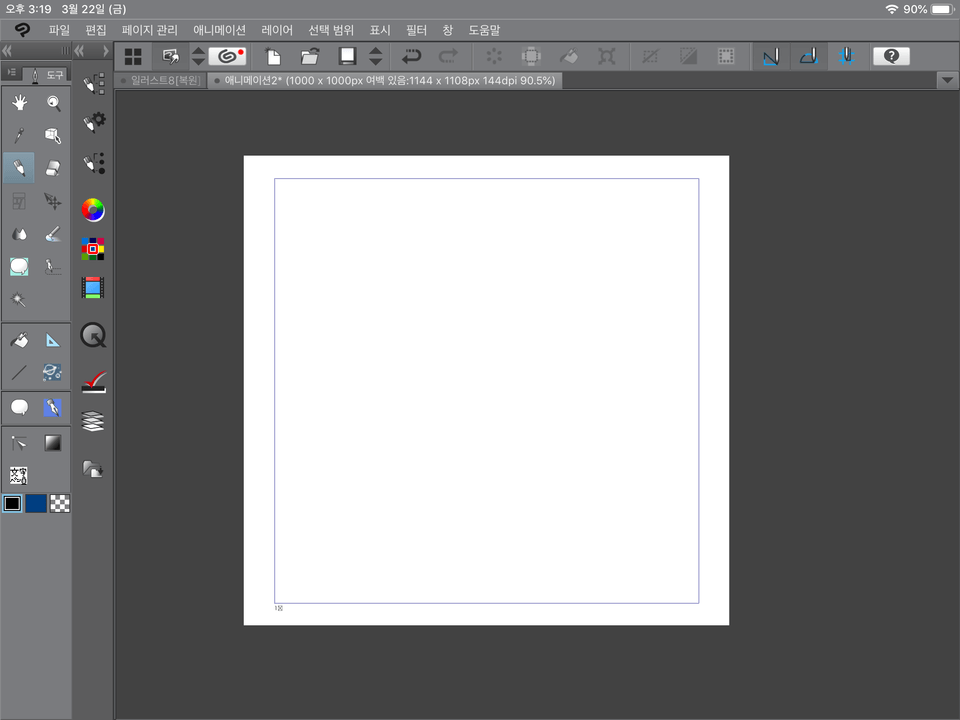Select the Eraser tool
Screen dimensions: 960x720
click(53, 168)
